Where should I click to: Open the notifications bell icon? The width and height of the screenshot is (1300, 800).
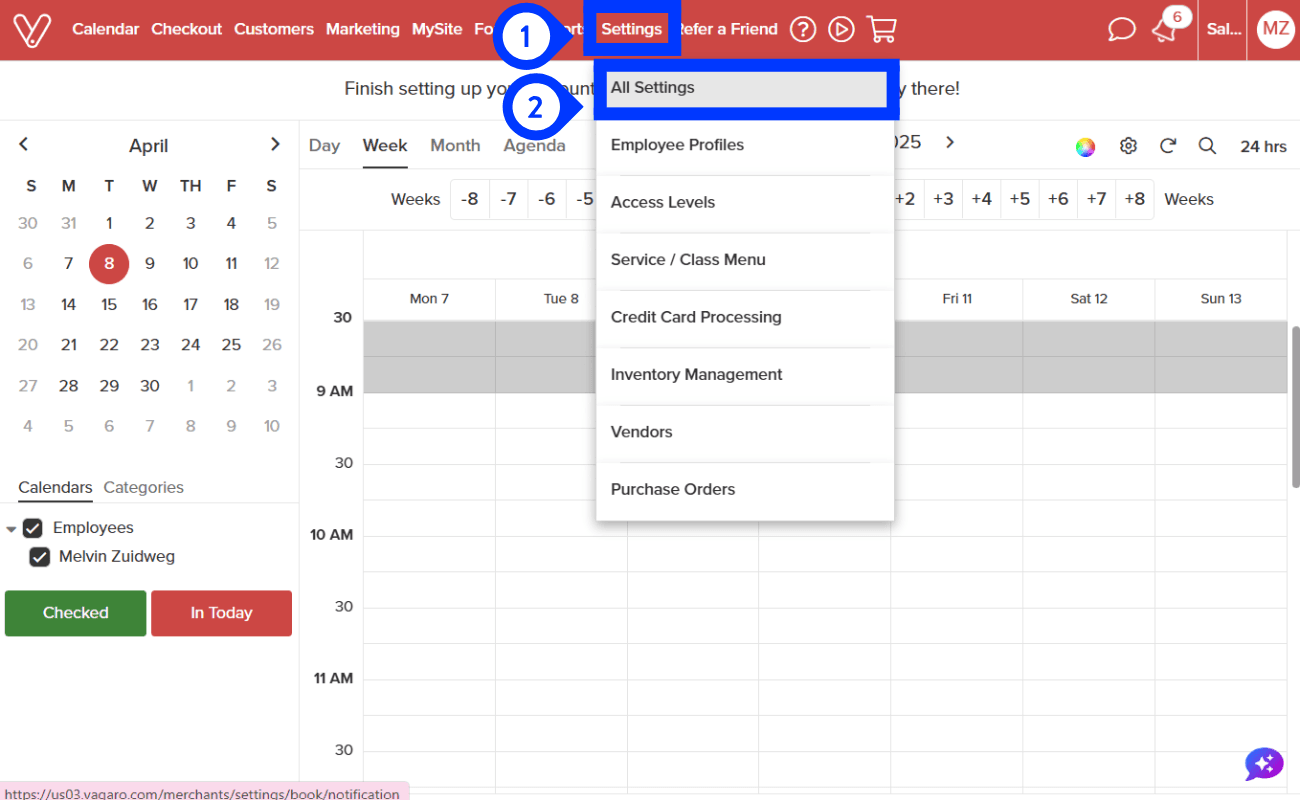(x=1164, y=31)
